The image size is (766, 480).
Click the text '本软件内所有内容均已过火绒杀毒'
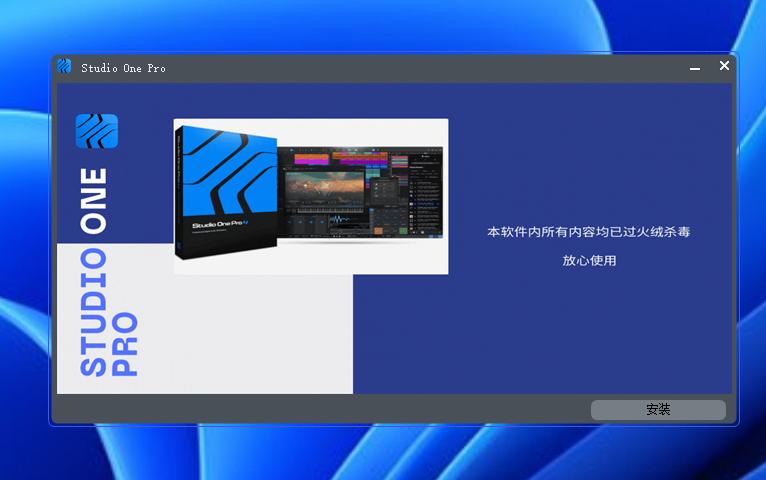click(x=589, y=232)
